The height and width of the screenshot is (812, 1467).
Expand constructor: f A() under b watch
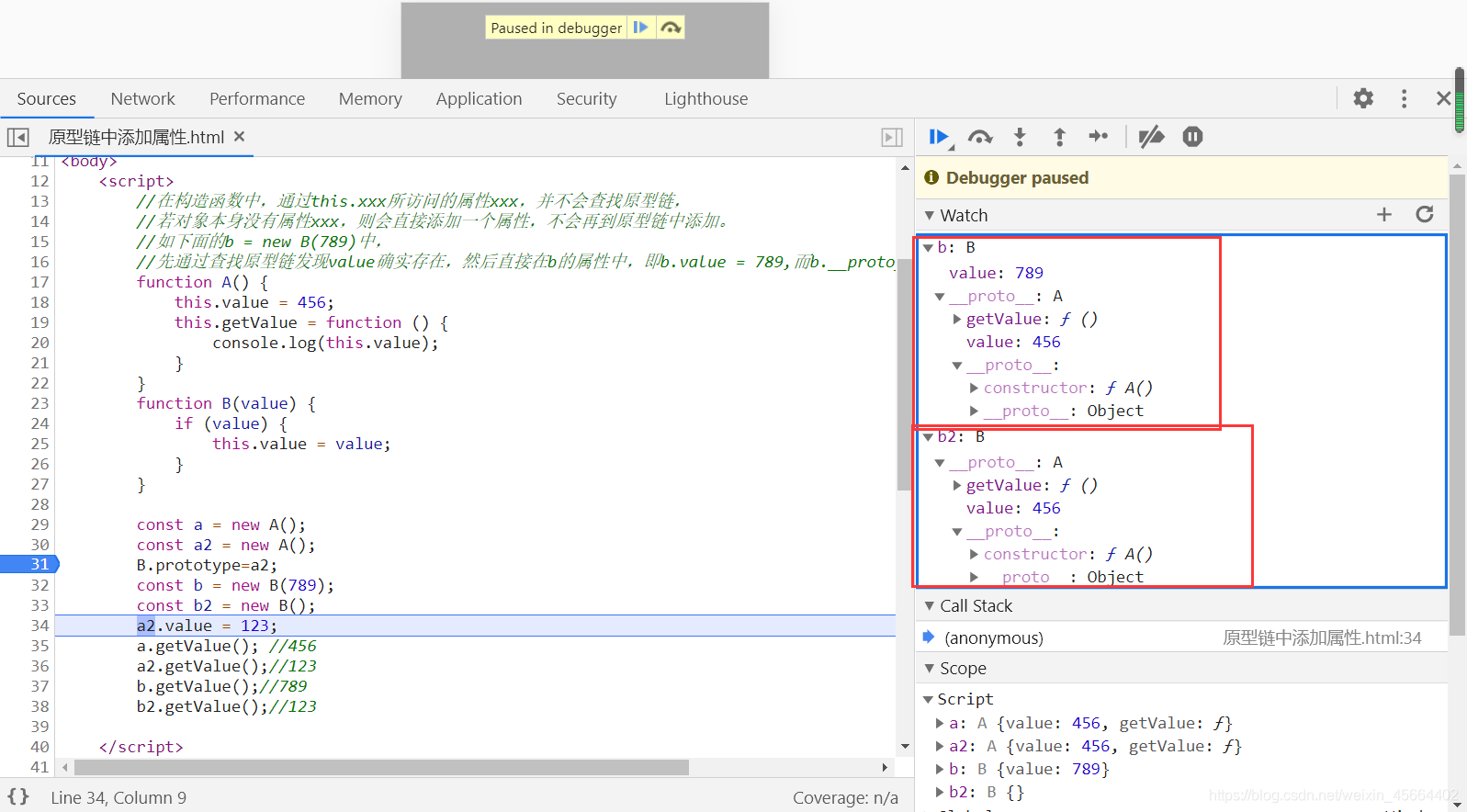(x=974, y=389)
